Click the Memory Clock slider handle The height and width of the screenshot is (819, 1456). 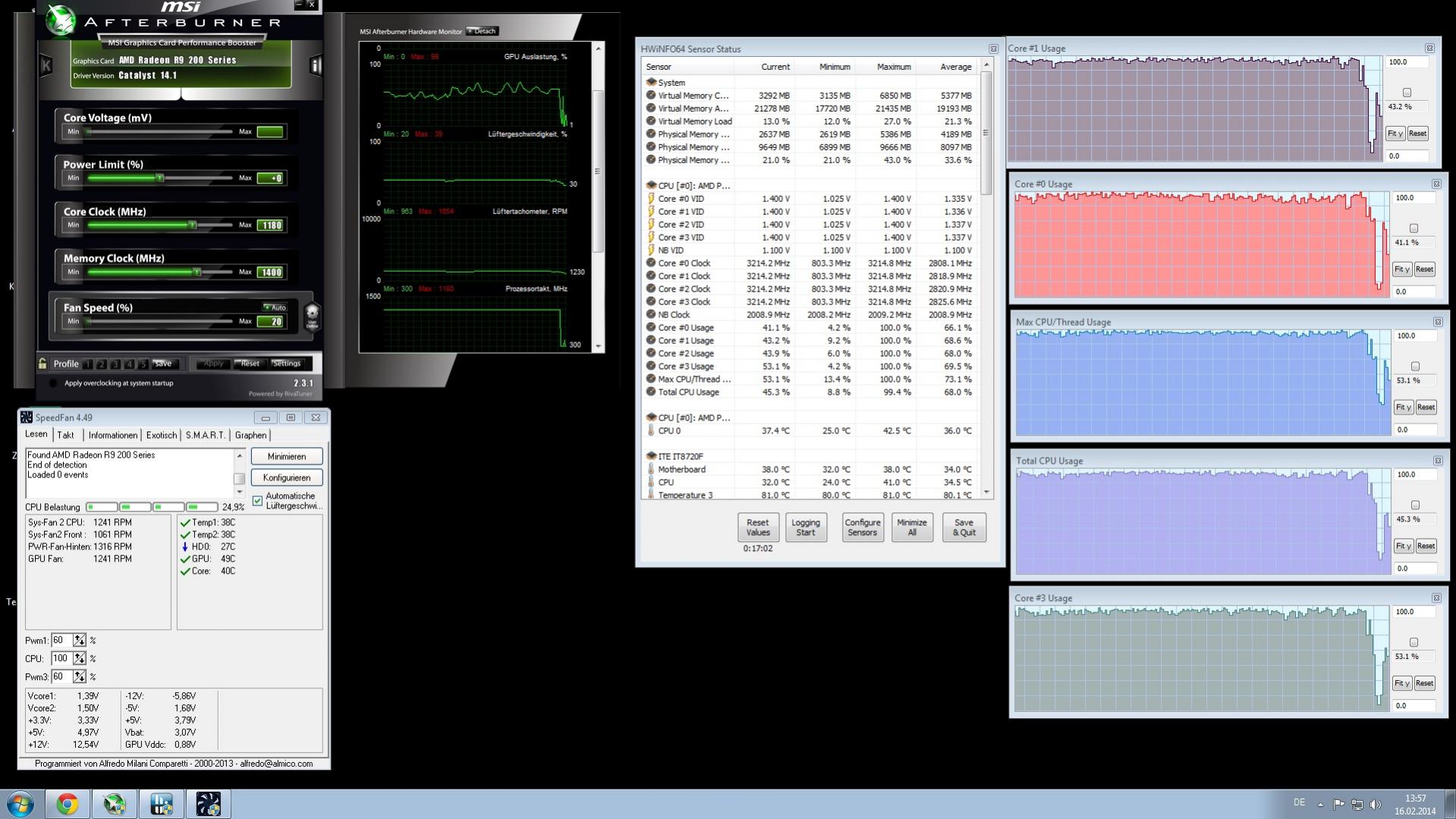[x=197, y=272]
